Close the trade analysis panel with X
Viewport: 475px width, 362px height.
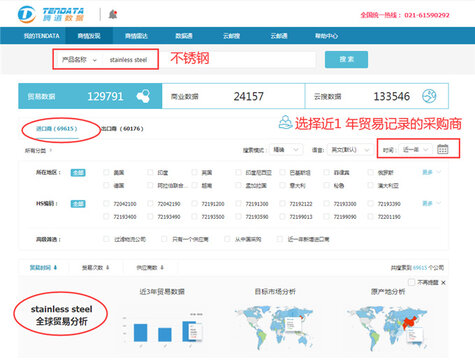click(443, 283)
